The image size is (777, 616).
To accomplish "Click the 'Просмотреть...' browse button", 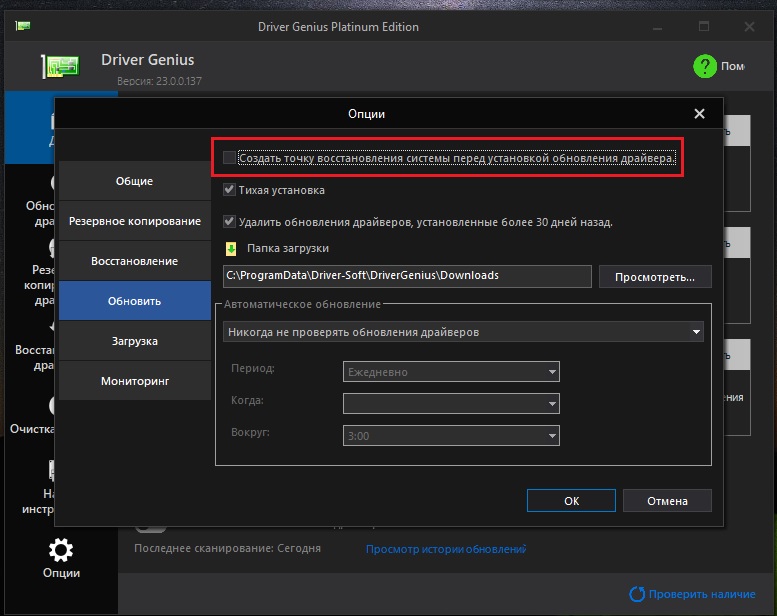I will click(x=655, y=277).
